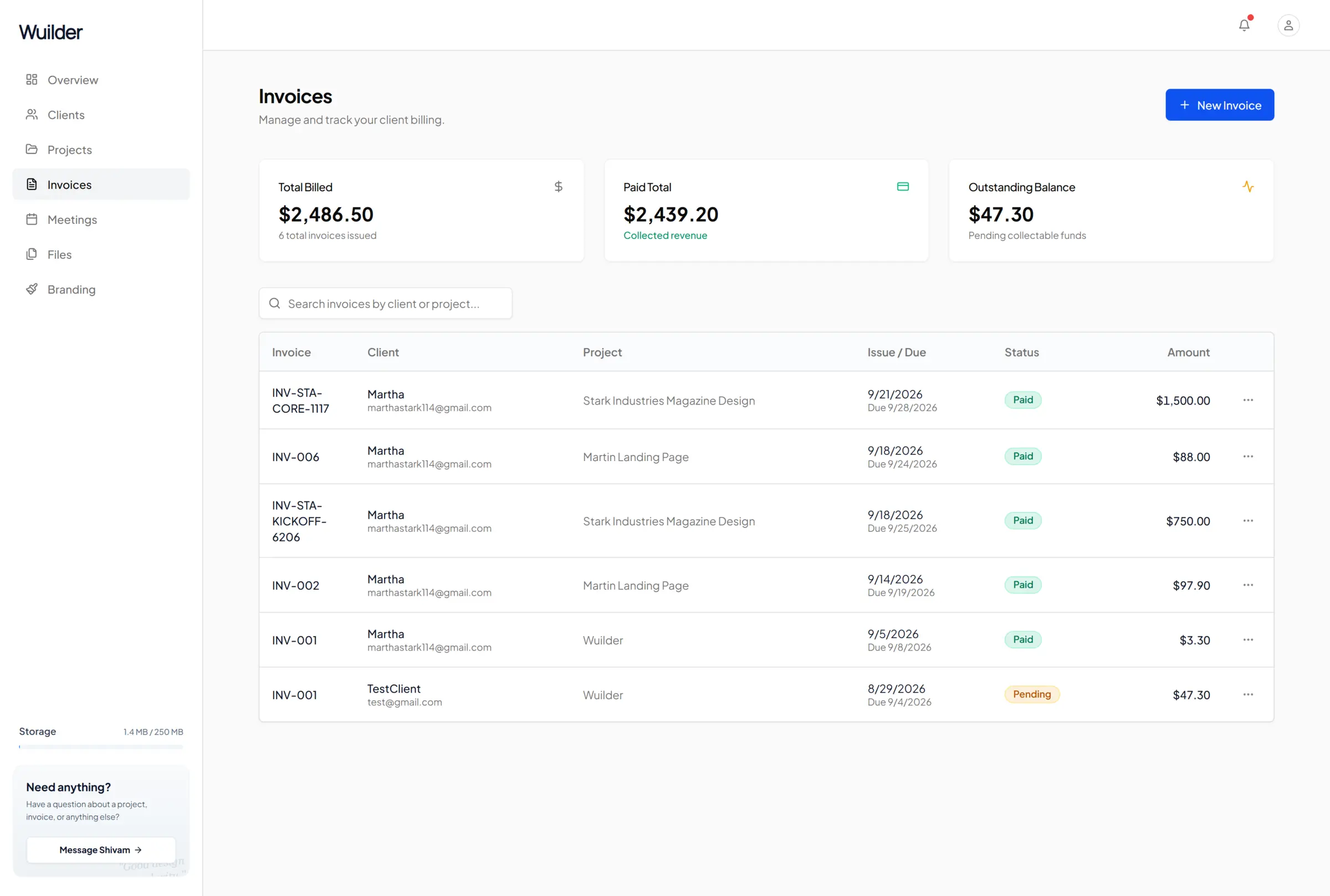Open the notifications bell
This screenshot has height=896, width=1330.
[1244, 25]
